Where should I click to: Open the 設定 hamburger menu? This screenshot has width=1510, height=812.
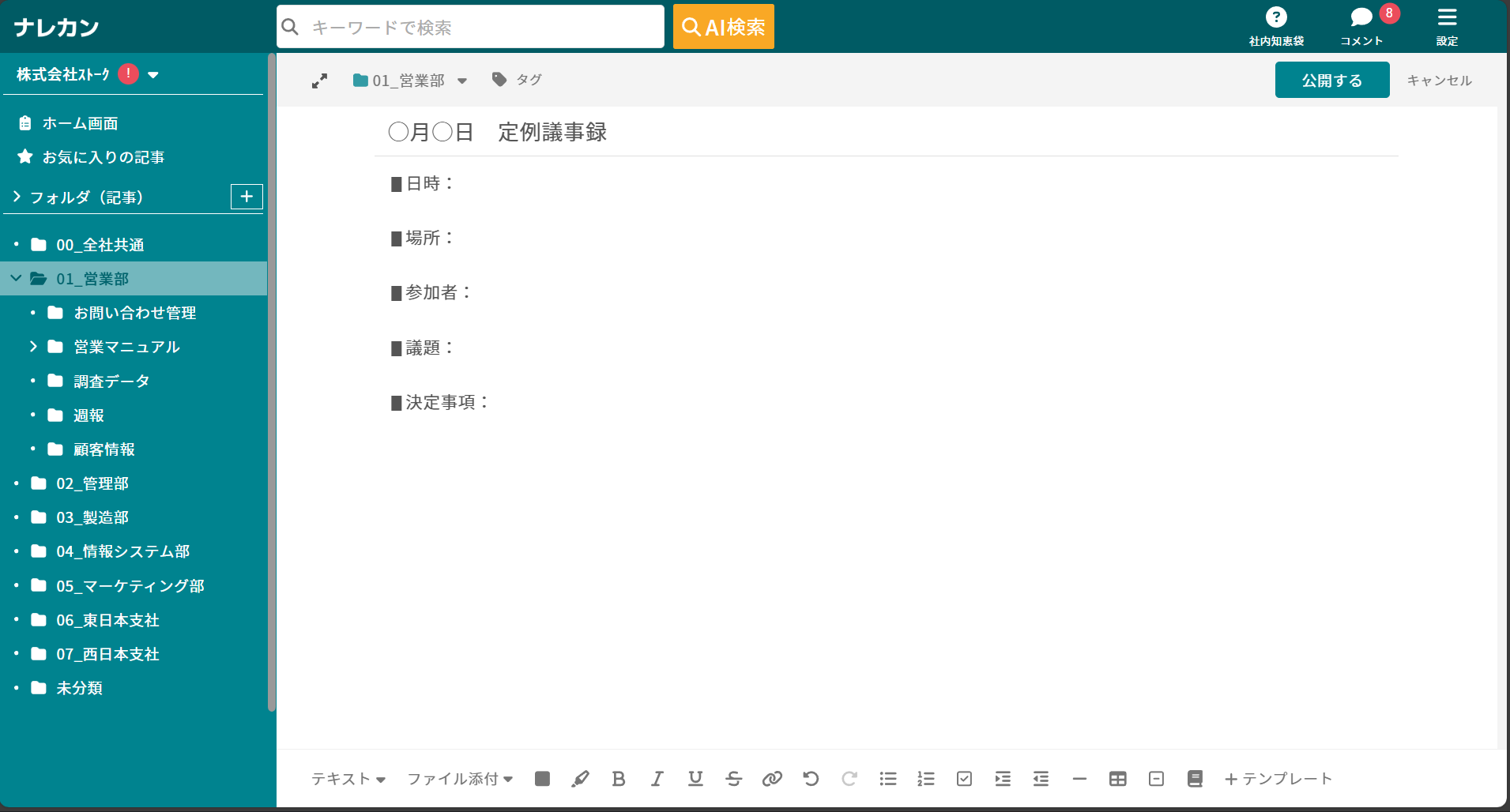1447,26
